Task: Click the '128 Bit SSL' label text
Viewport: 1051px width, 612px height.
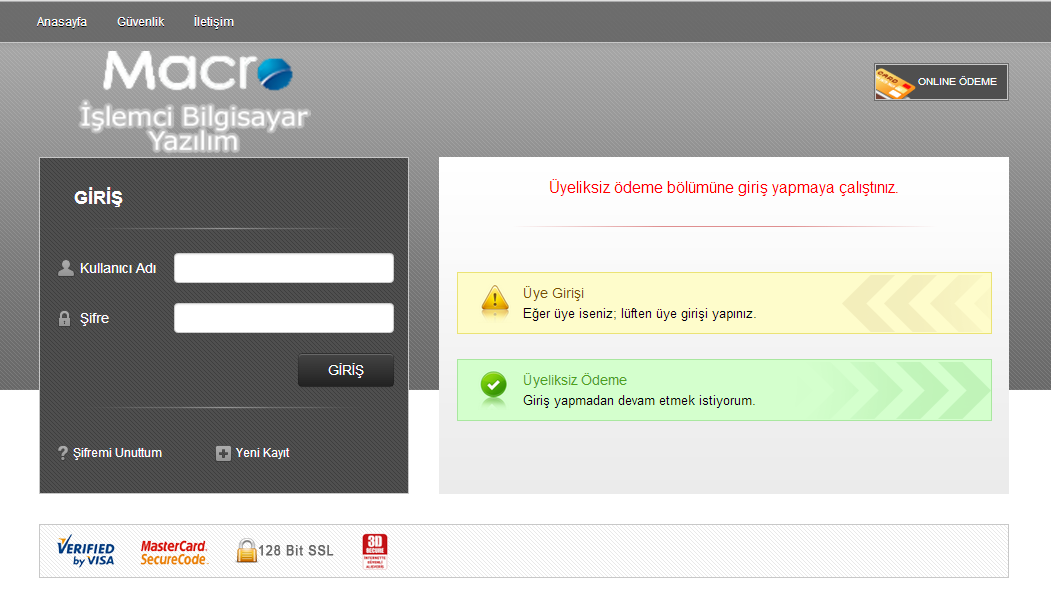Action: [x=296, y=551]
